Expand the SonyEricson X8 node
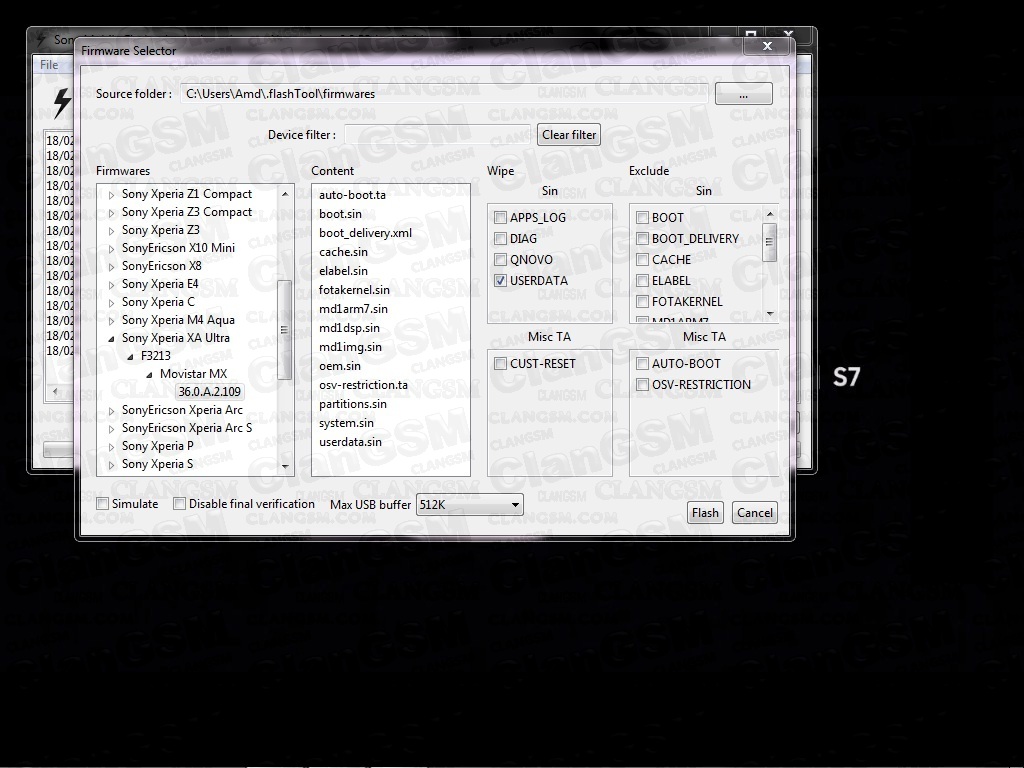 [x=112, y=266]
